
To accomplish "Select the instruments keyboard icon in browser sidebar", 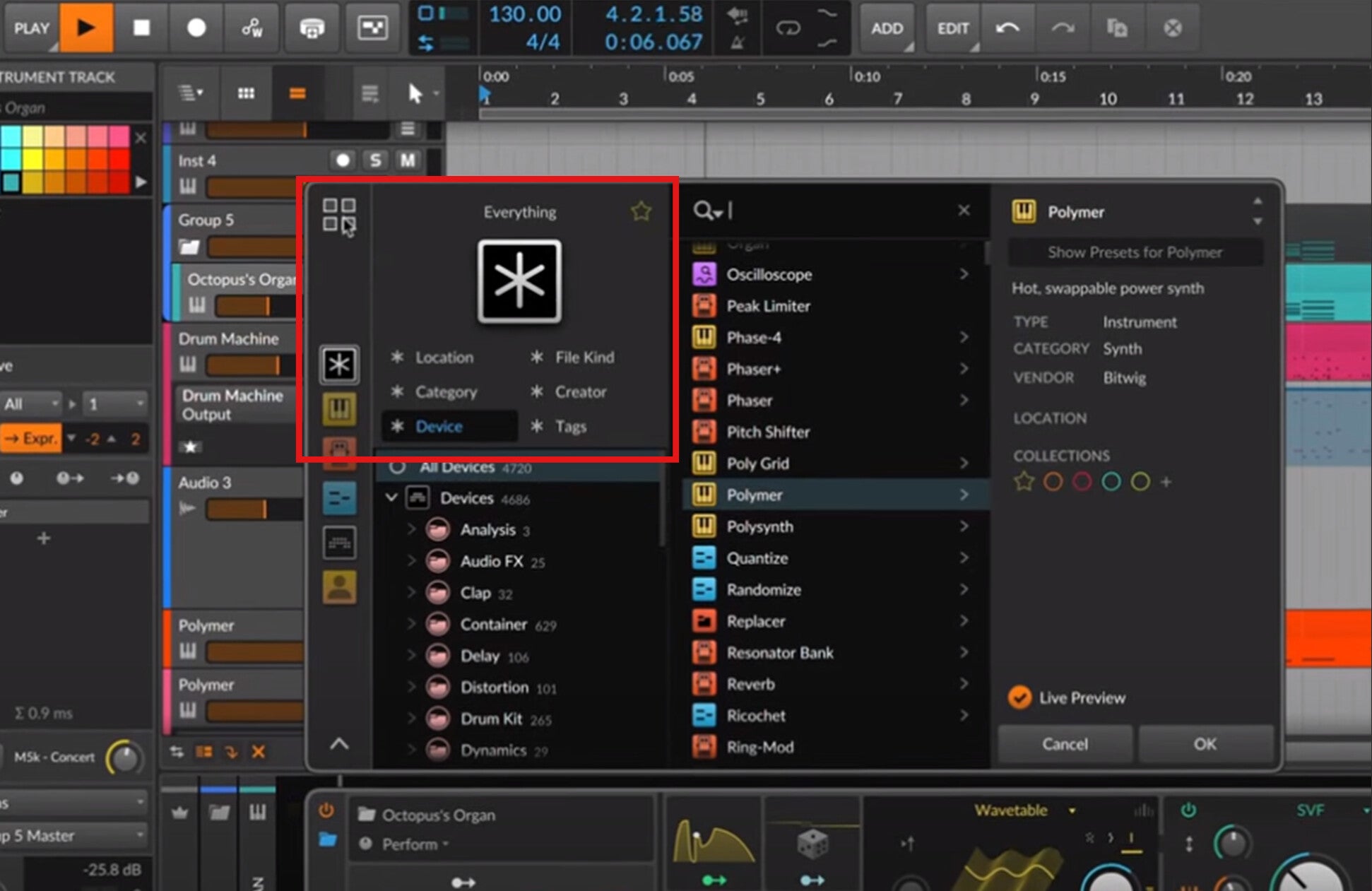I will (339, 409).
